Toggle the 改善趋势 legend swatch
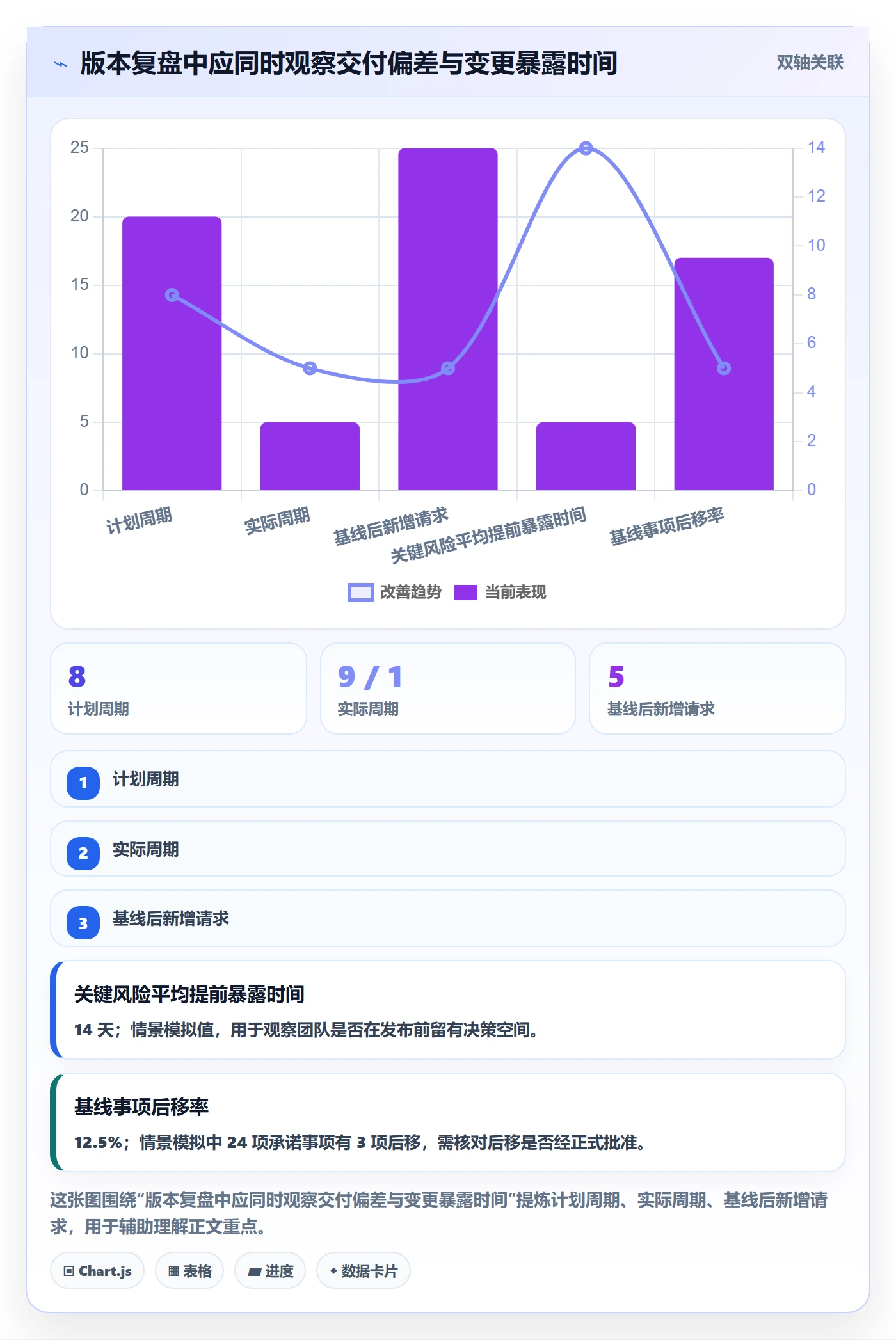The height and width of the screenshot is (1340, 896). [360, 593]
